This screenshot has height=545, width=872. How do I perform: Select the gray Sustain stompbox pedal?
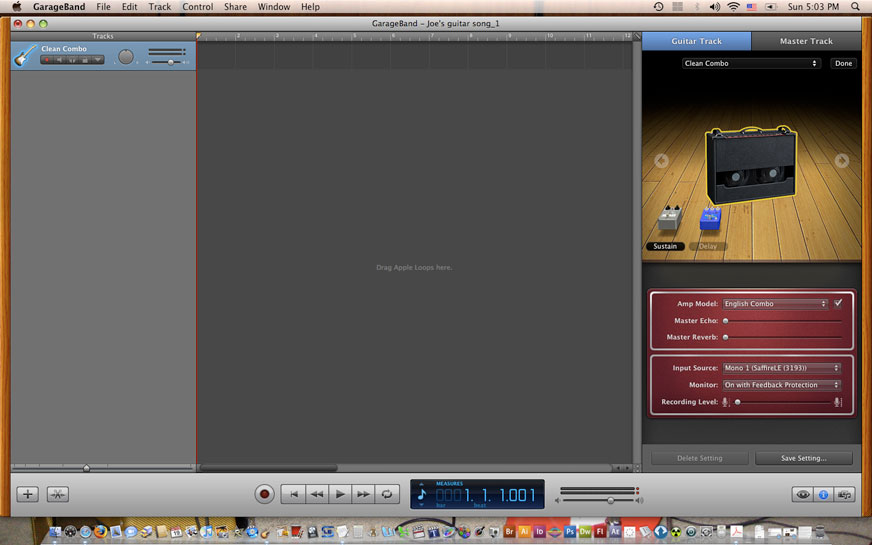tap(668, 220)
